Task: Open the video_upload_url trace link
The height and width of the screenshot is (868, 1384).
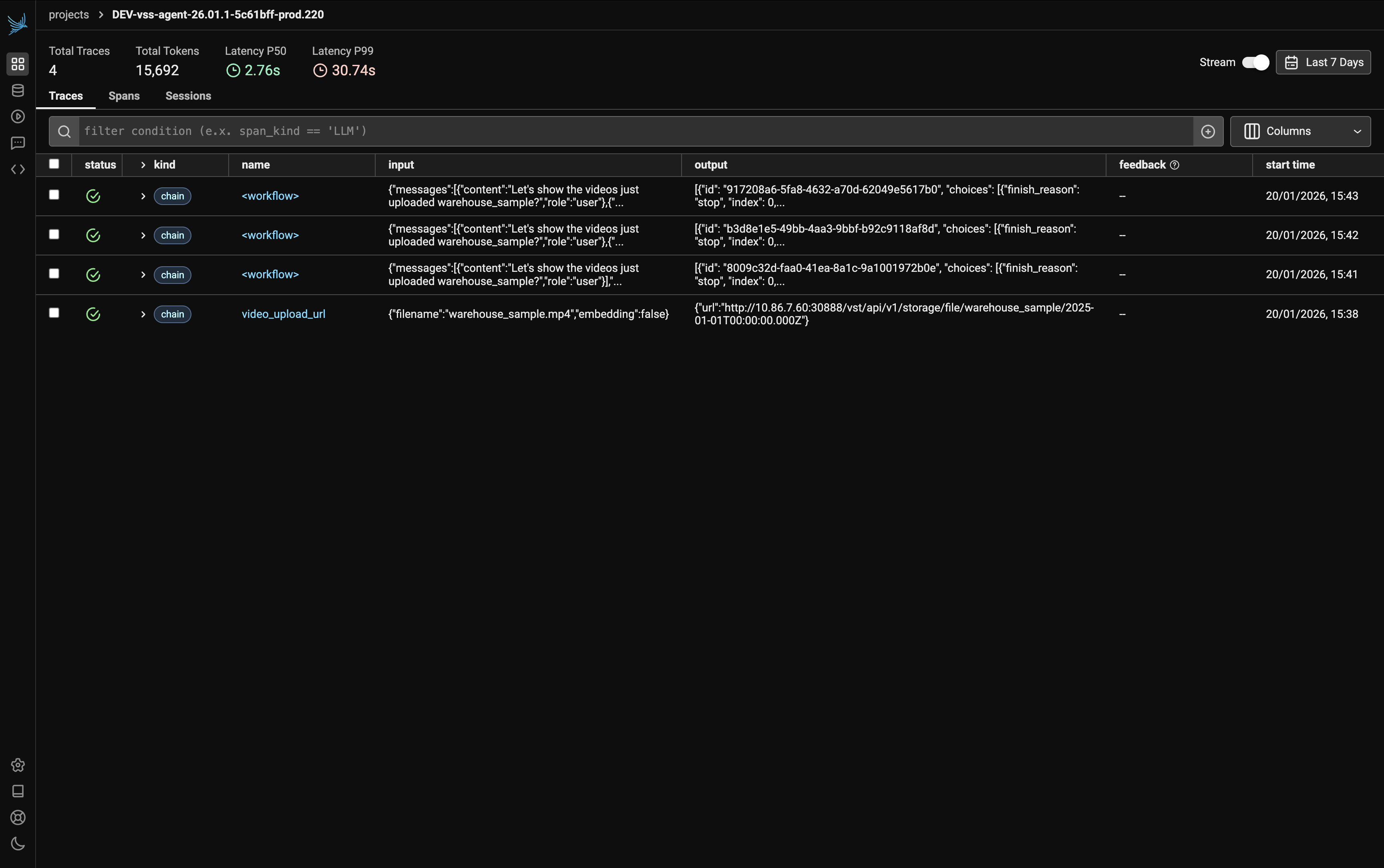Action: point(283,313)
